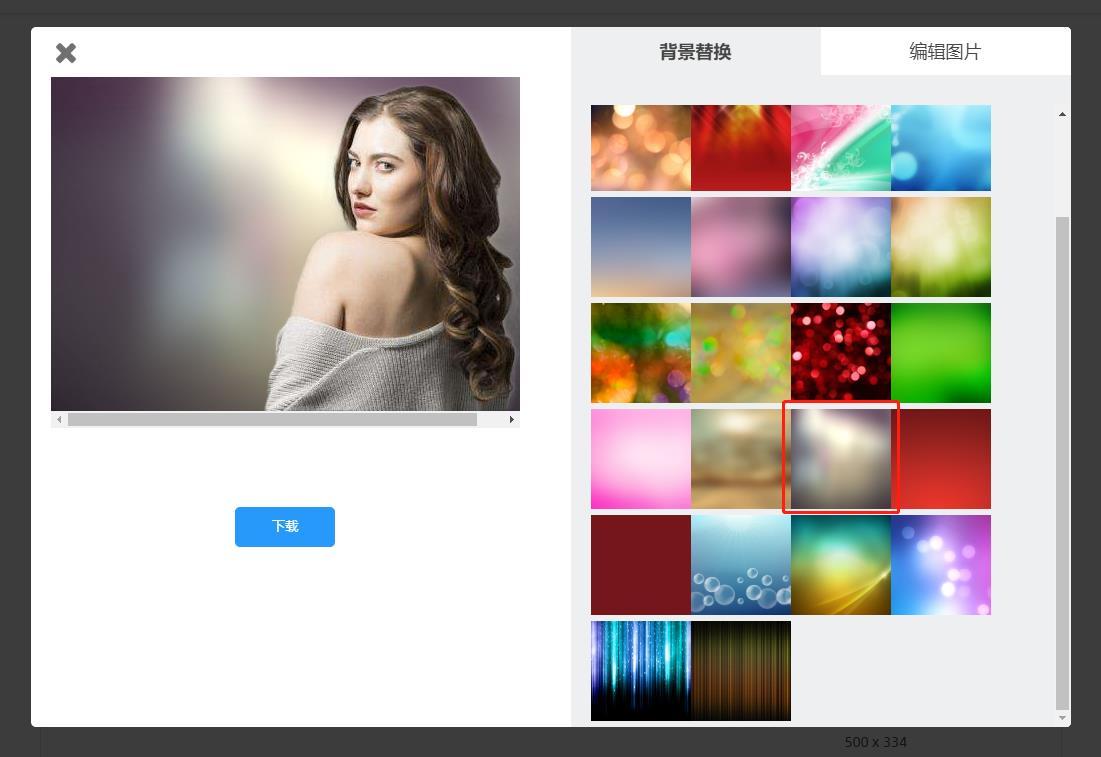Switch to the 背景替换 tab
This screenshot has height=757, width=1101.
695,51
